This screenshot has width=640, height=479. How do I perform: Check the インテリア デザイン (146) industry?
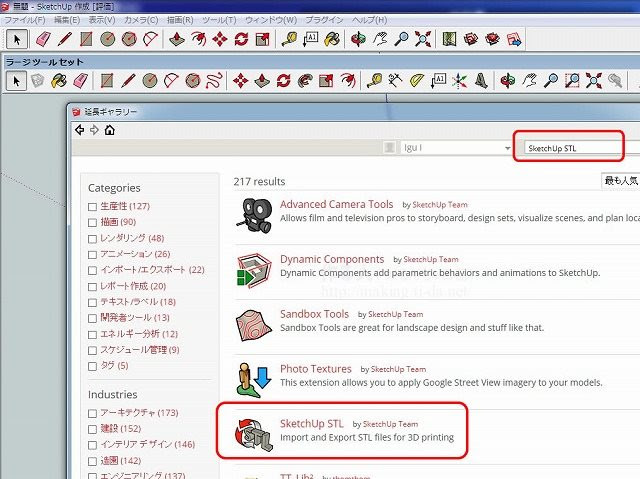pos(92,445)
